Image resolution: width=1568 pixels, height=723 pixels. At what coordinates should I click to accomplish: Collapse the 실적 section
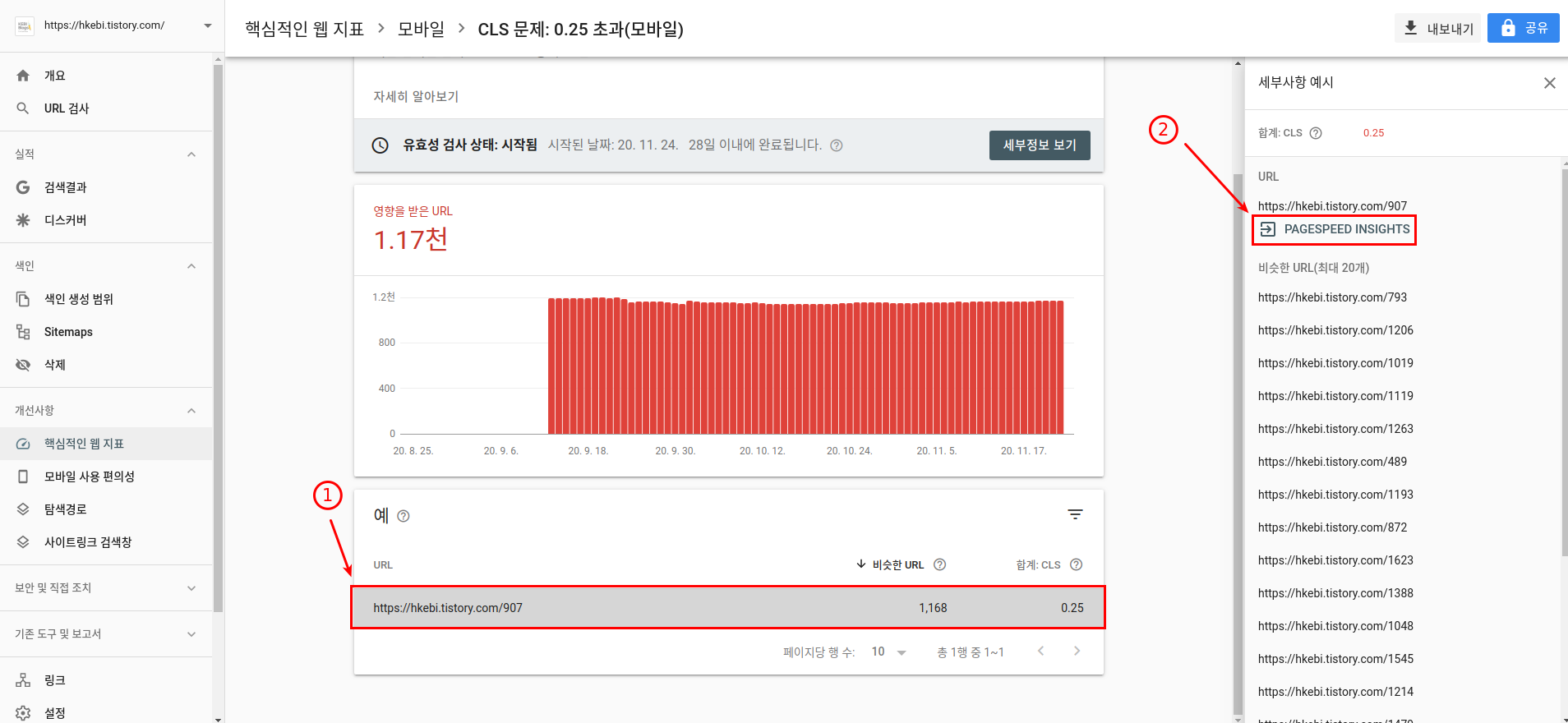[x=191, y=154]
